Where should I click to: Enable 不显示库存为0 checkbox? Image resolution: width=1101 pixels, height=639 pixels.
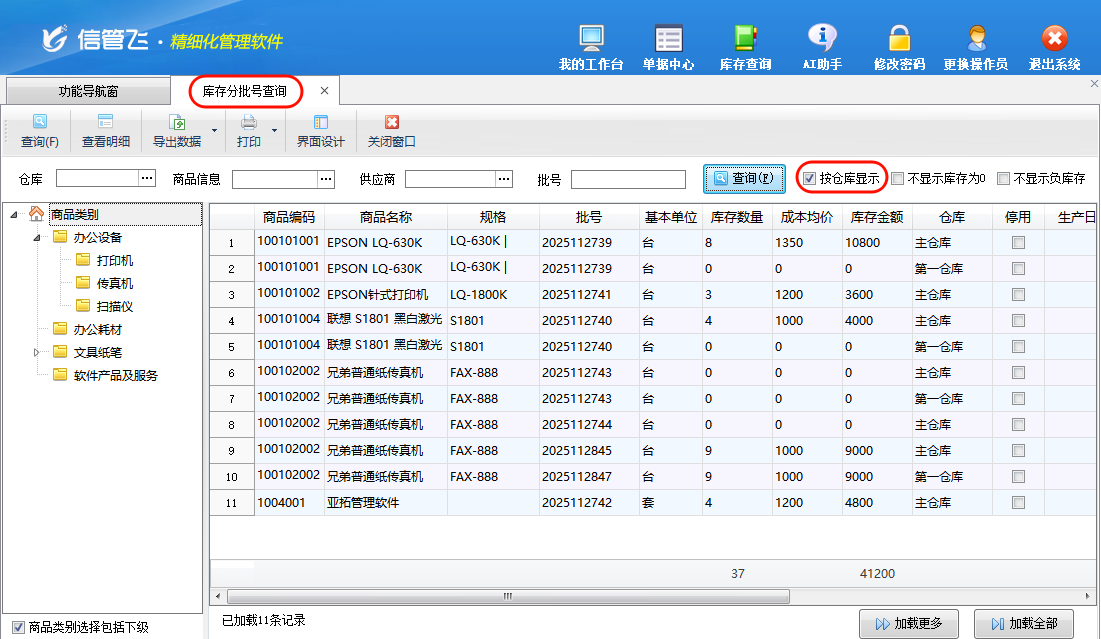coord(898,179)
